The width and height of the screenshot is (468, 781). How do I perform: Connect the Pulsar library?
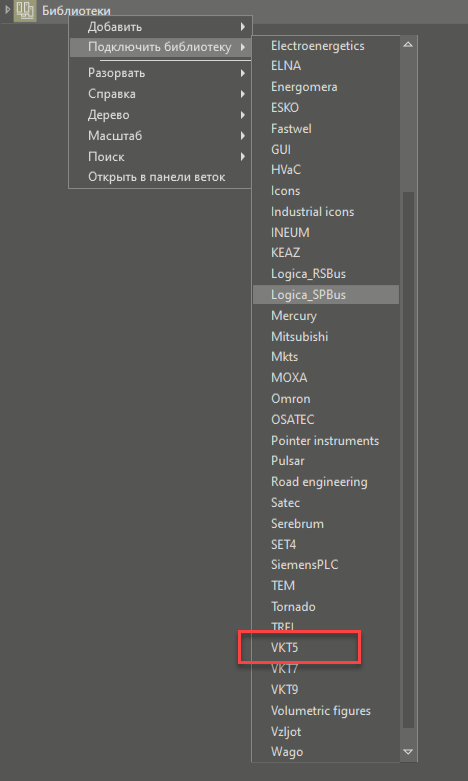[326, 461]
